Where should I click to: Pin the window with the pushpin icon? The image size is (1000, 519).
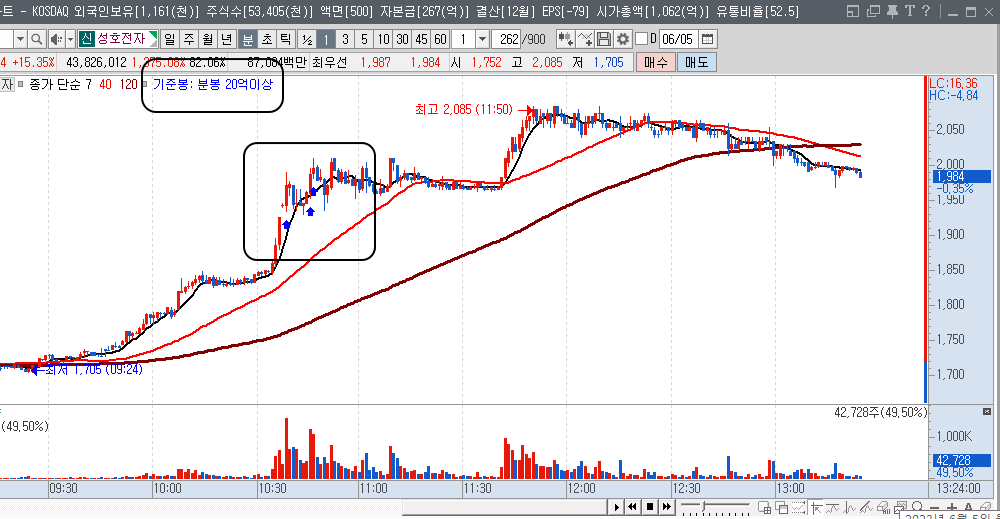click(892, 11)
